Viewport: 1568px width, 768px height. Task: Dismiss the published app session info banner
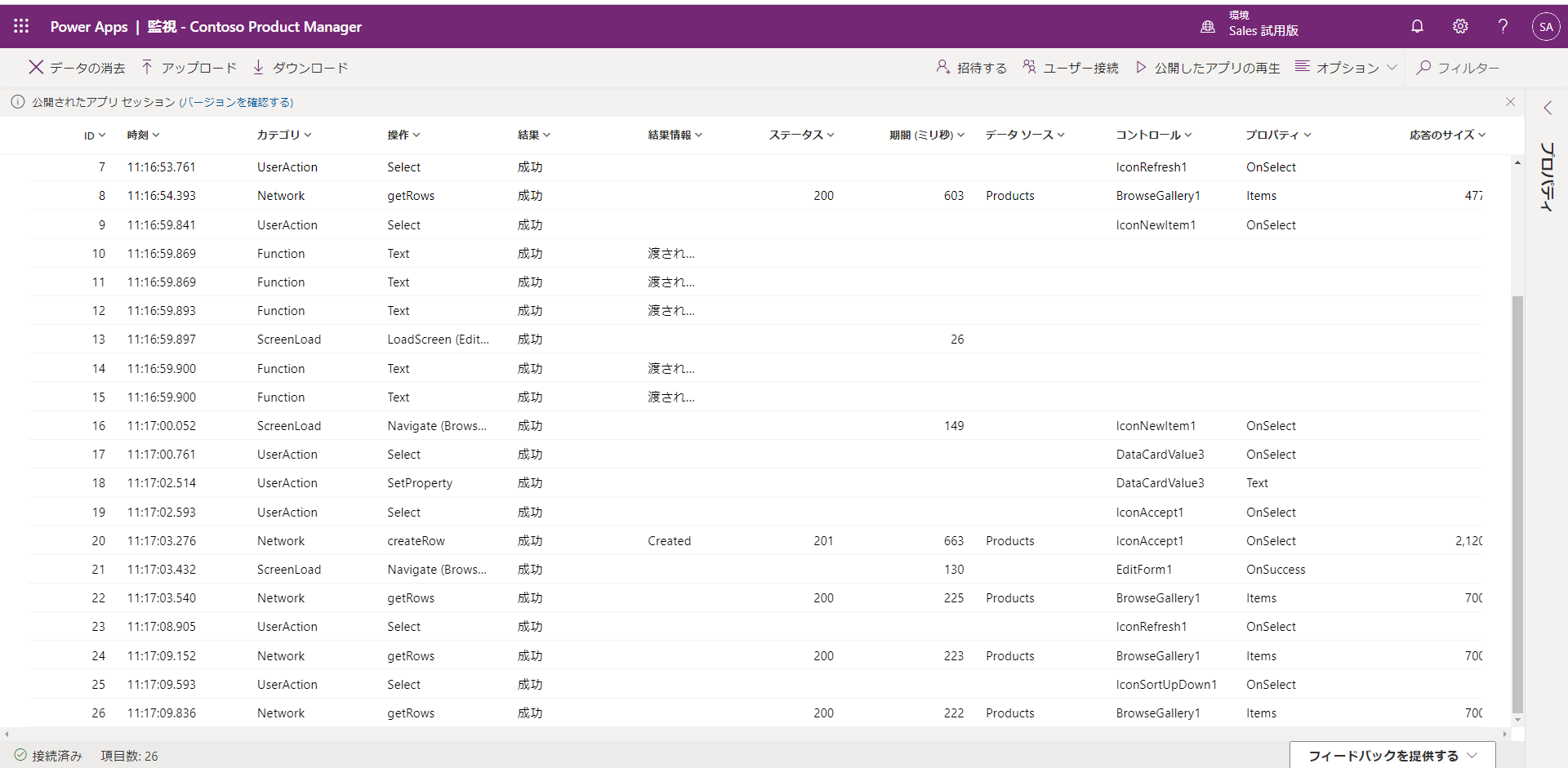[x=1510, y=102]
